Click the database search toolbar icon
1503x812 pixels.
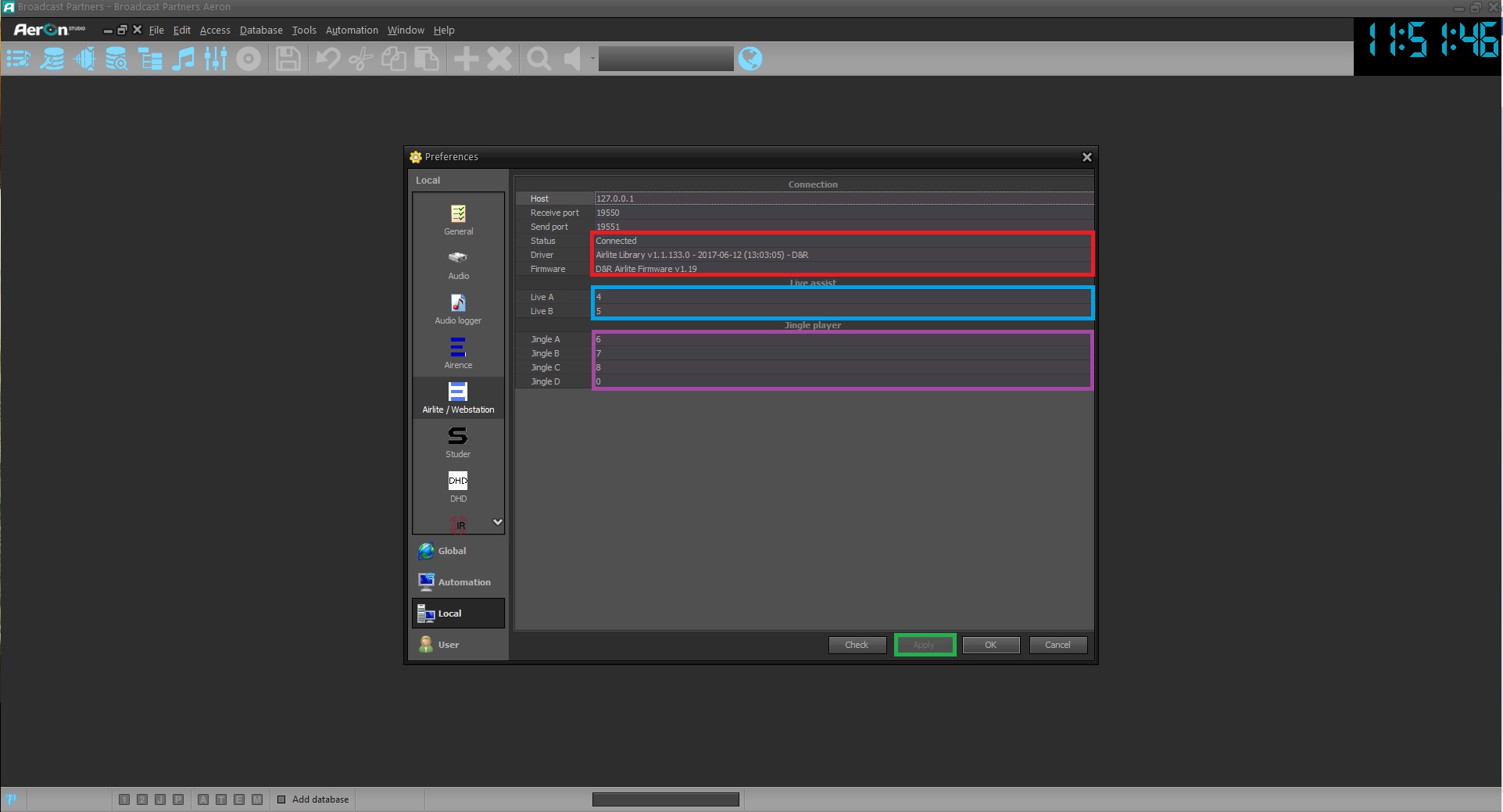pyautogui.click(x=116, y=59)
